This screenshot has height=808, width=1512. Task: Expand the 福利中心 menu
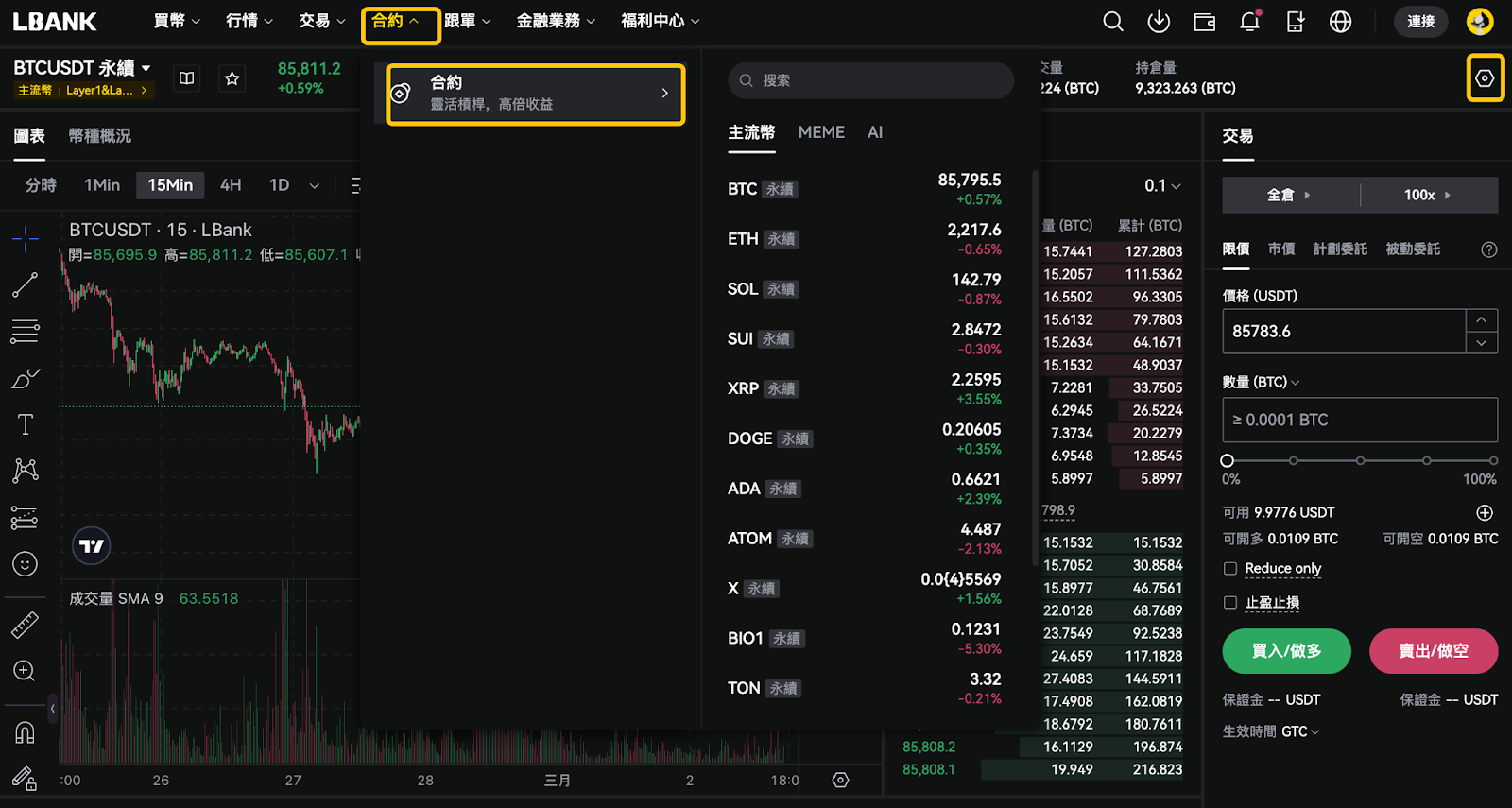click(x=661, y=21)
